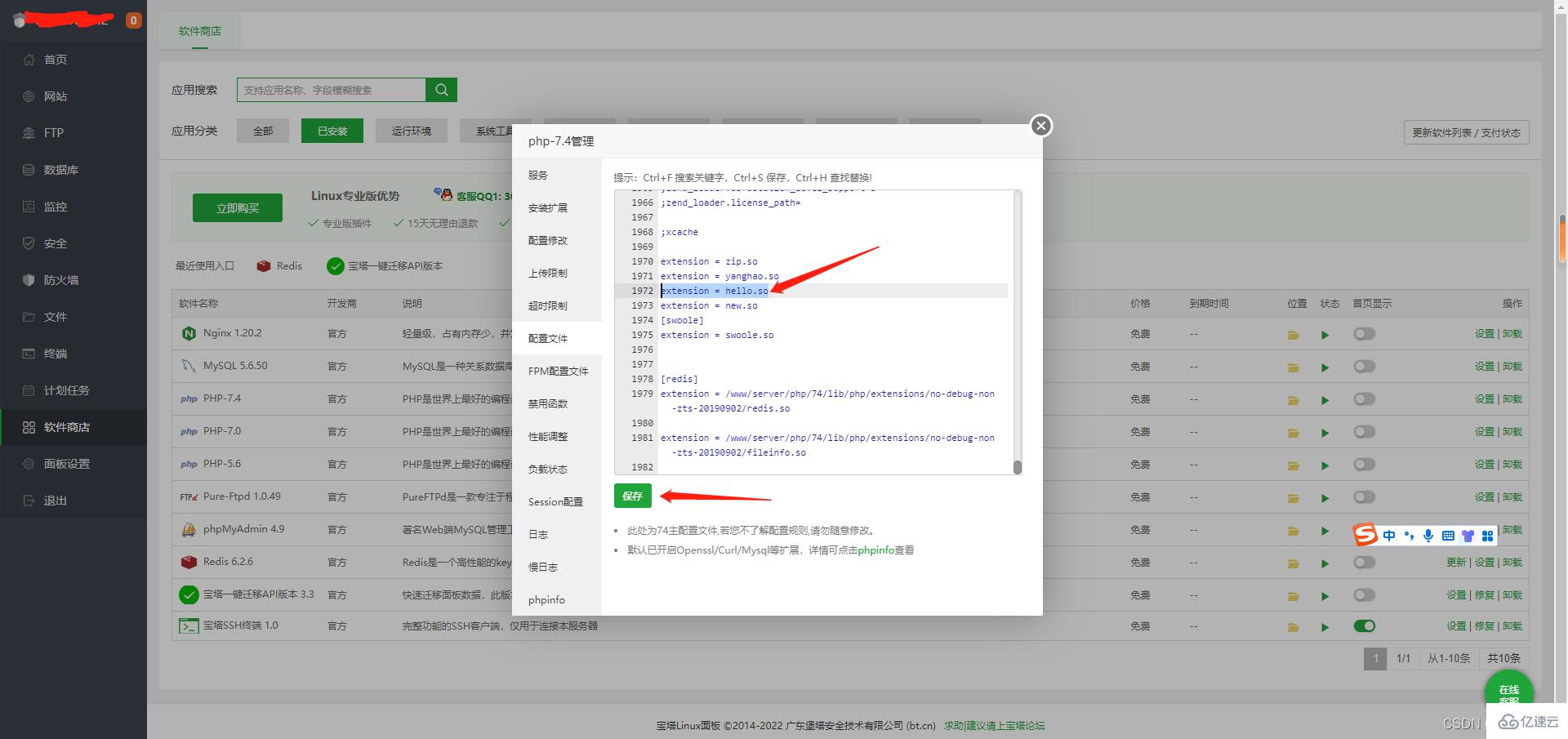Click 更新软件列表 / 支付状态 button
The height and width of the screenshot is (739, 1568).
(x=1467, y=132)
